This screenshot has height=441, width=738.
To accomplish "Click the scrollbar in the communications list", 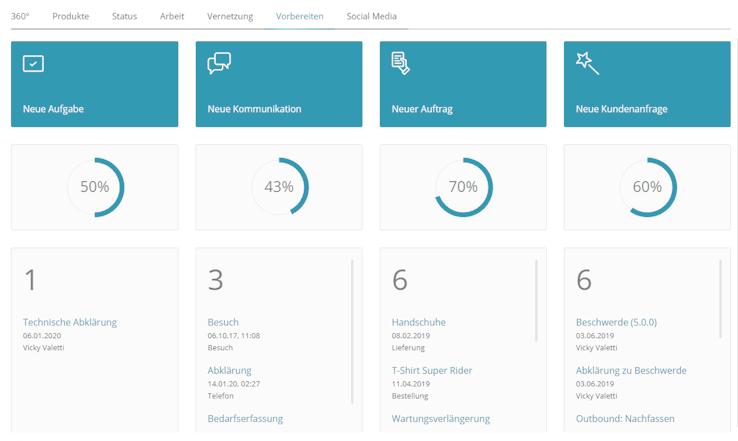I will pos(353,330).
